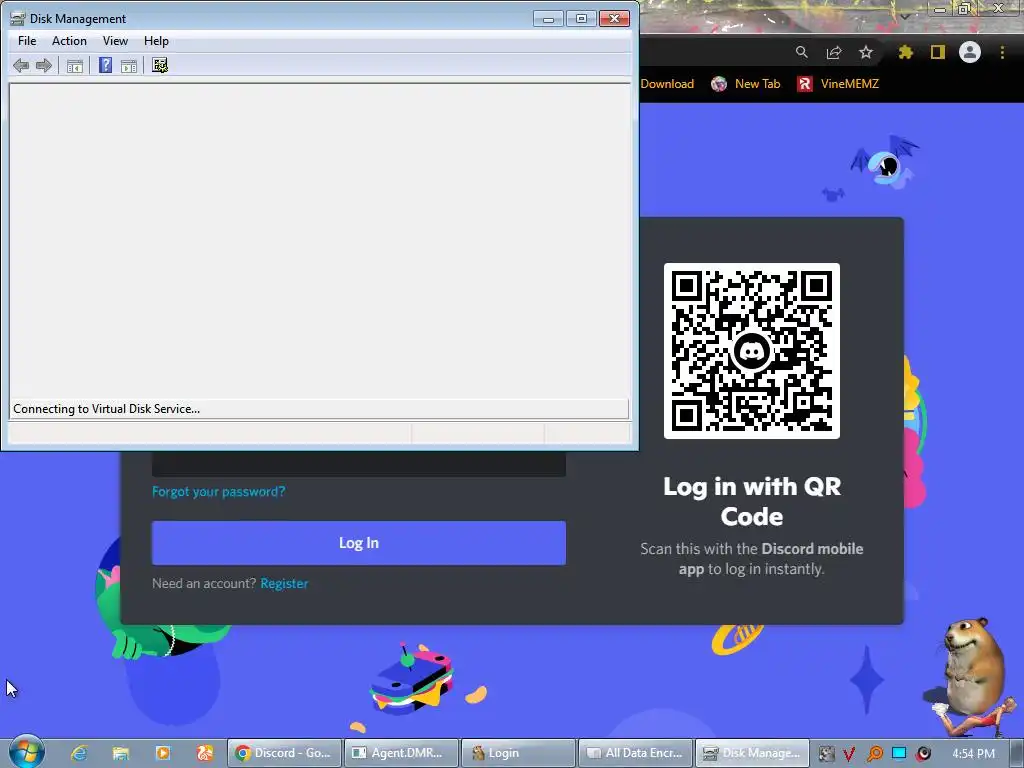Viewport: 1024px width, 768px height.
Task: Open Windows Explorer folder taskbar icon
Action: [121, 753]
